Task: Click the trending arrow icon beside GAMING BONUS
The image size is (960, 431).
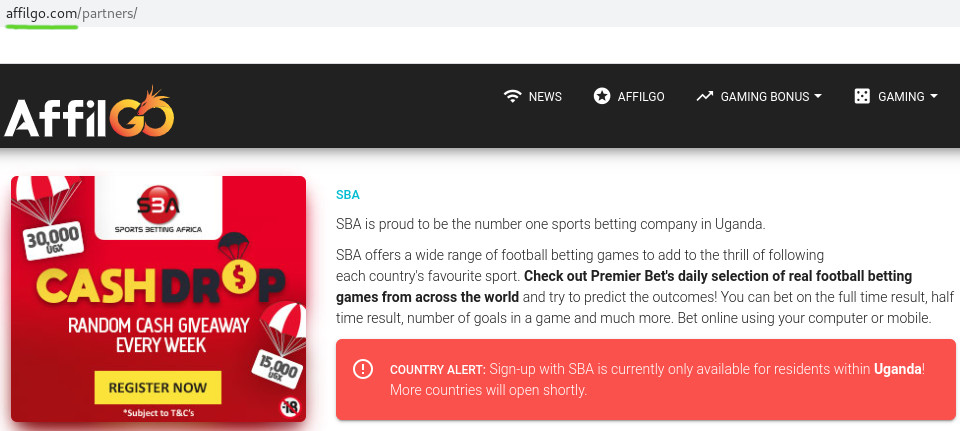Action: pos(705,96)
